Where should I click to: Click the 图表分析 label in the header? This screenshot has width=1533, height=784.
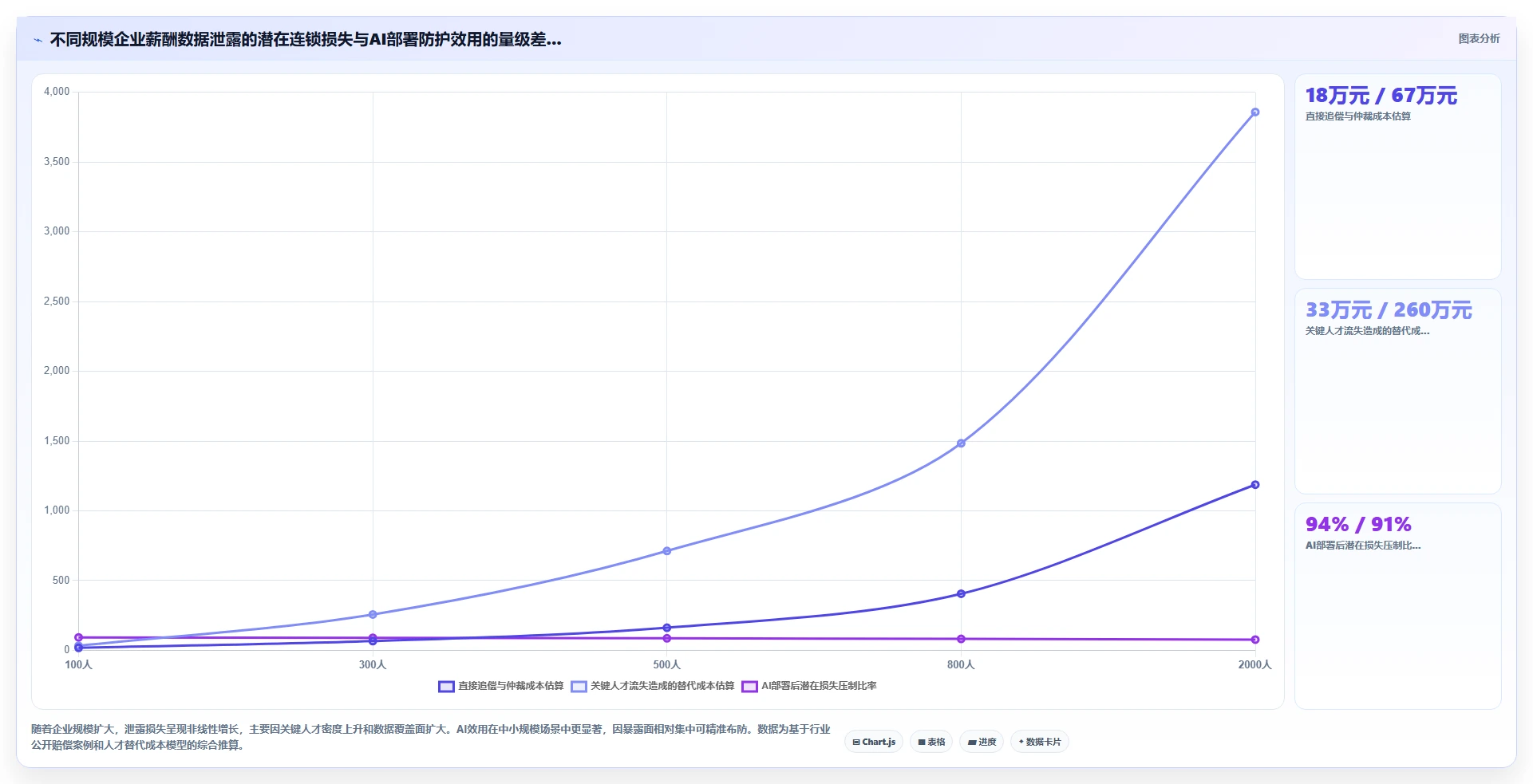click(x=1479, y=38)
